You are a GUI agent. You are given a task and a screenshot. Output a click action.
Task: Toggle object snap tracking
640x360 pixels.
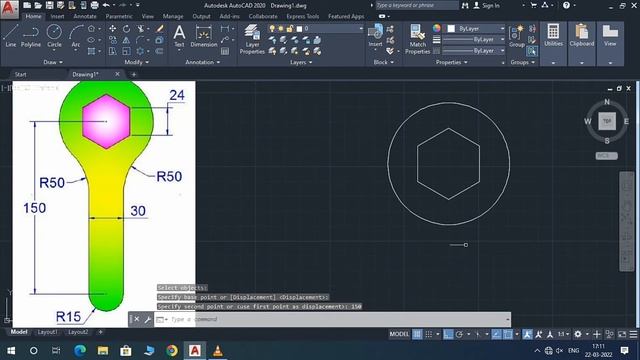[496, 334]
